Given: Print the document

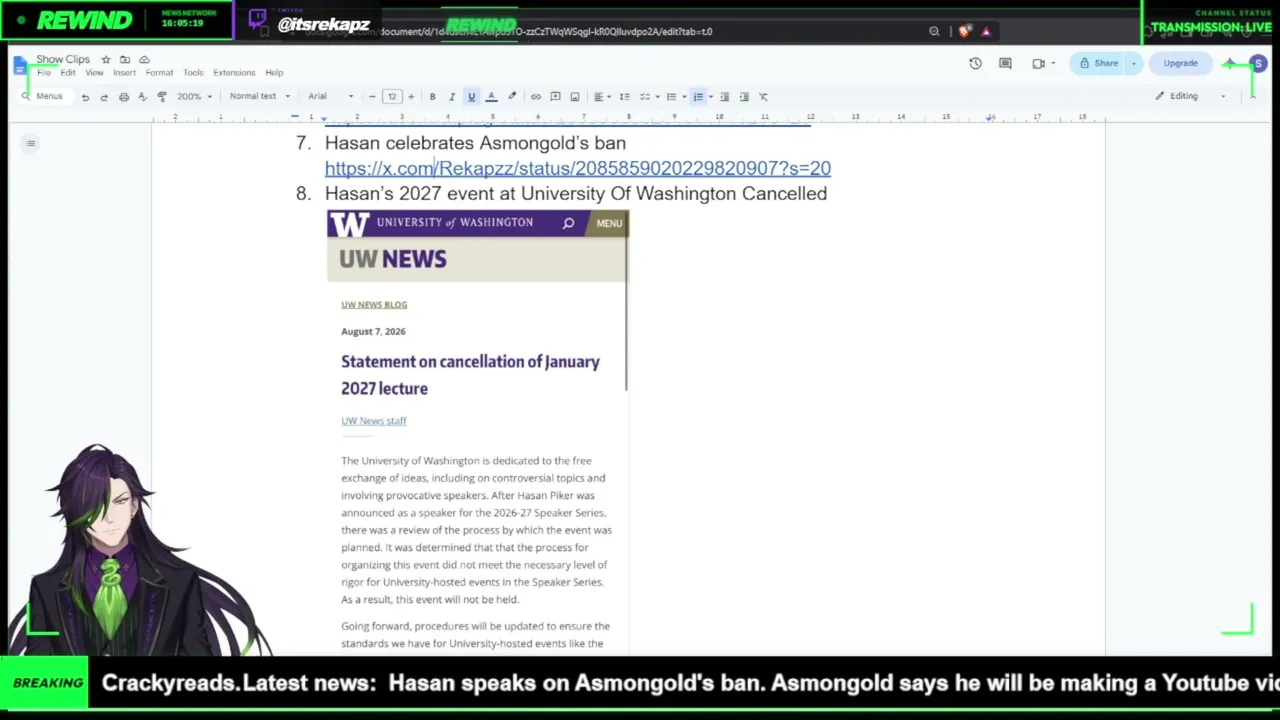Looking at the screenshot, I should (x=124, y=97).
